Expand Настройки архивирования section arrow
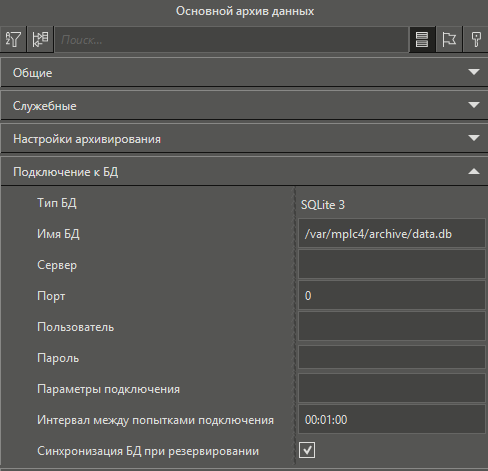 pos(474,138)
